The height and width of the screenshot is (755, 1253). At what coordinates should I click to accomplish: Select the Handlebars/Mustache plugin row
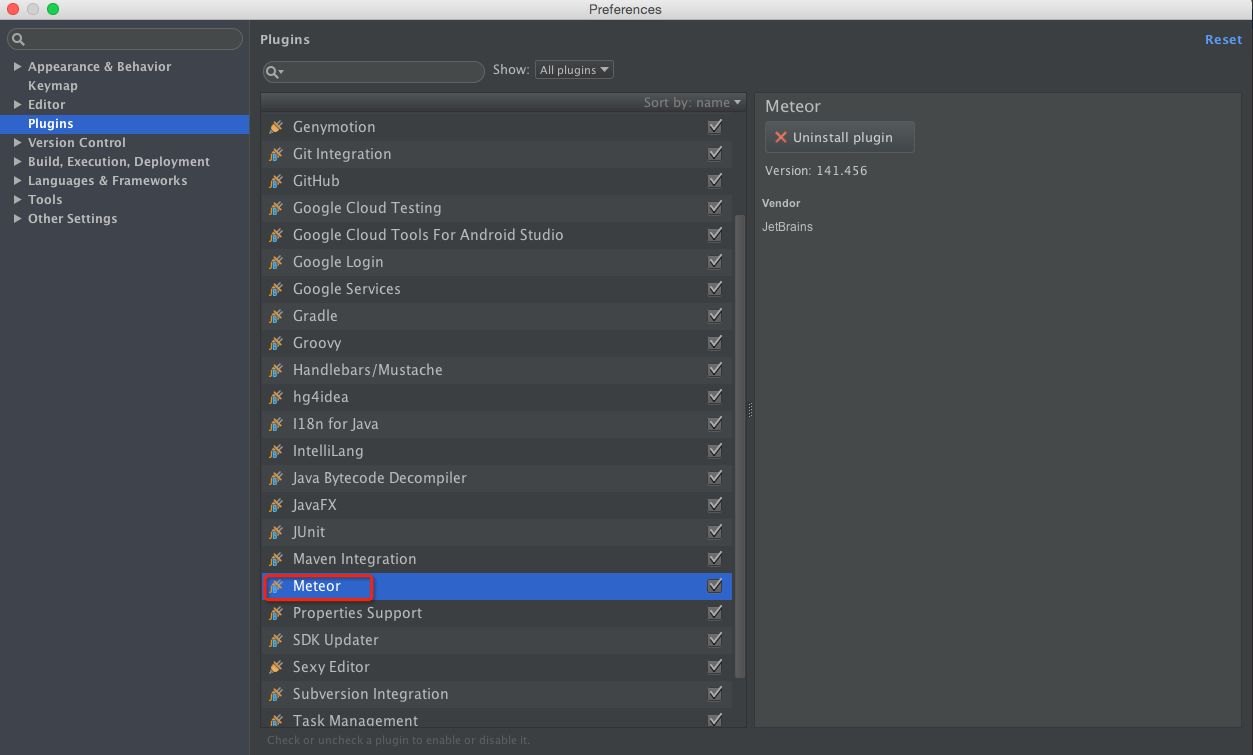[x=497, y=370]
